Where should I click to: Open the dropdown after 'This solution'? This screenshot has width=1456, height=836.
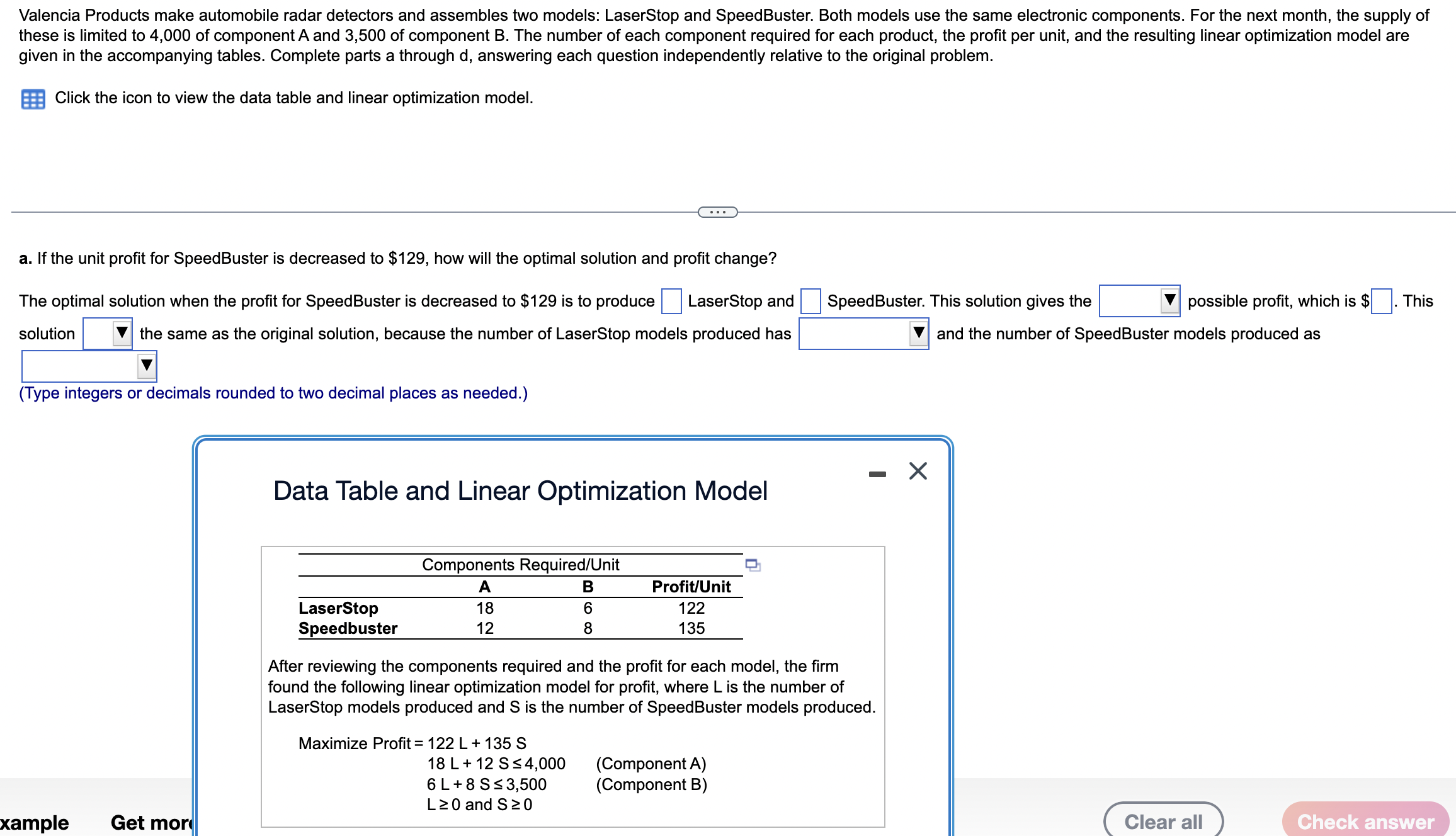coord(107,334)
